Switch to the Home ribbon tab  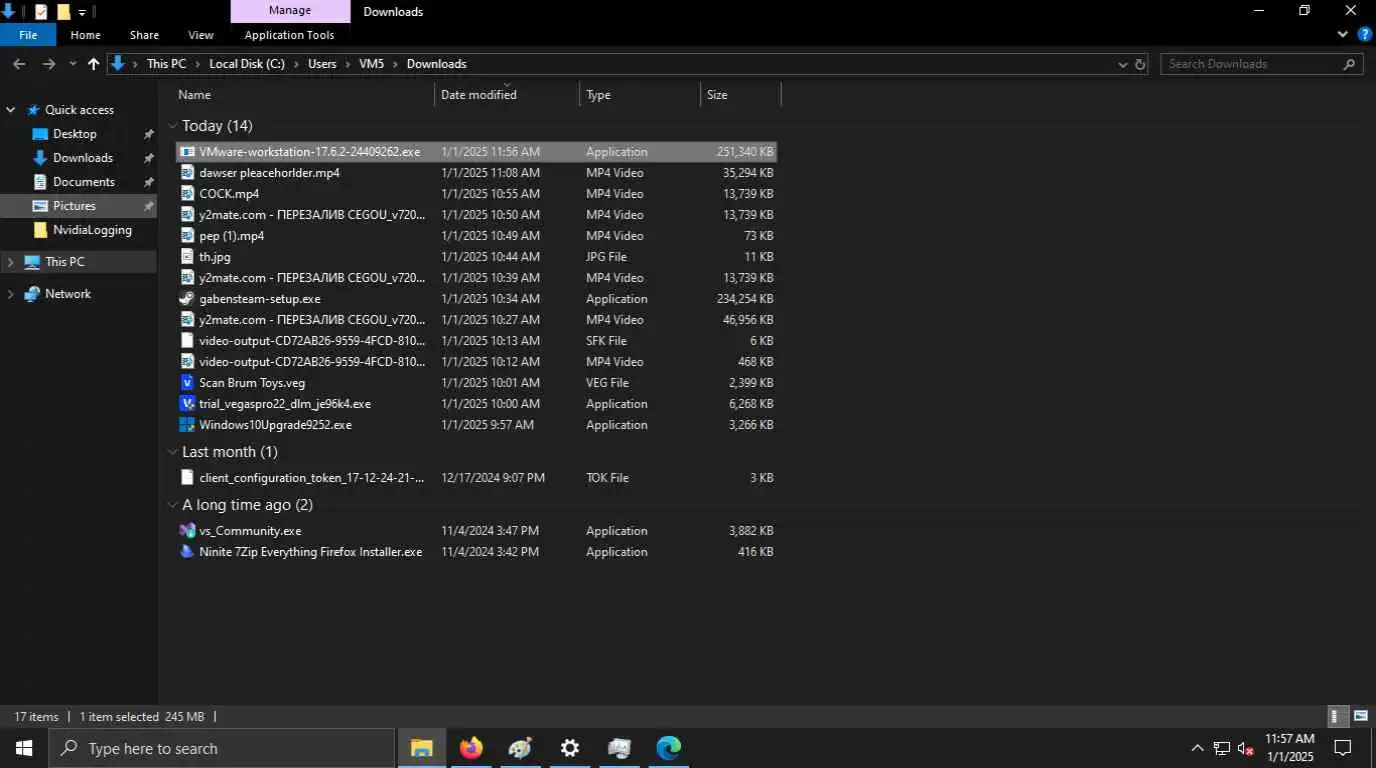coord(85,35)
